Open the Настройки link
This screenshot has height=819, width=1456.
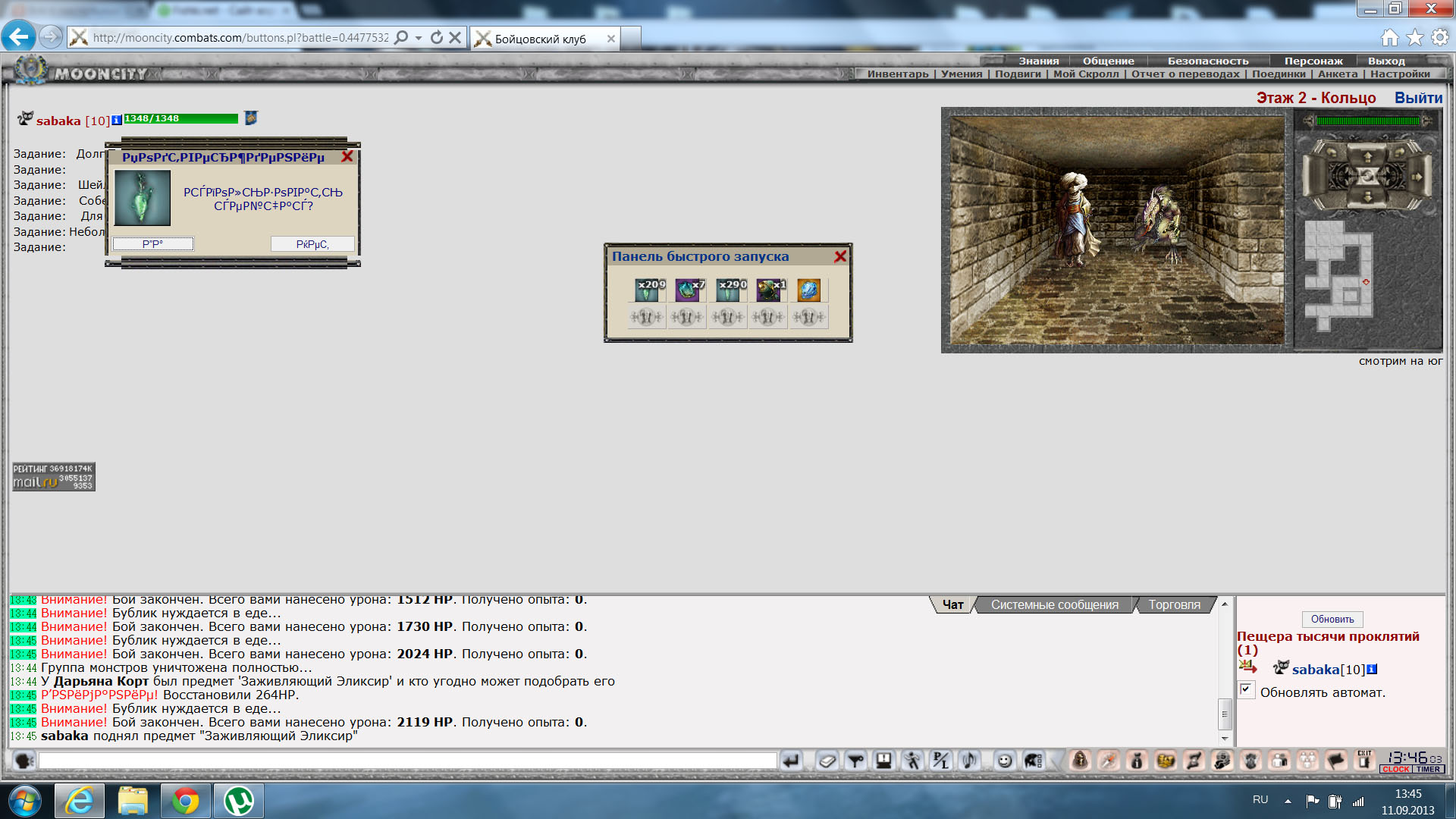pos(1400,74)
